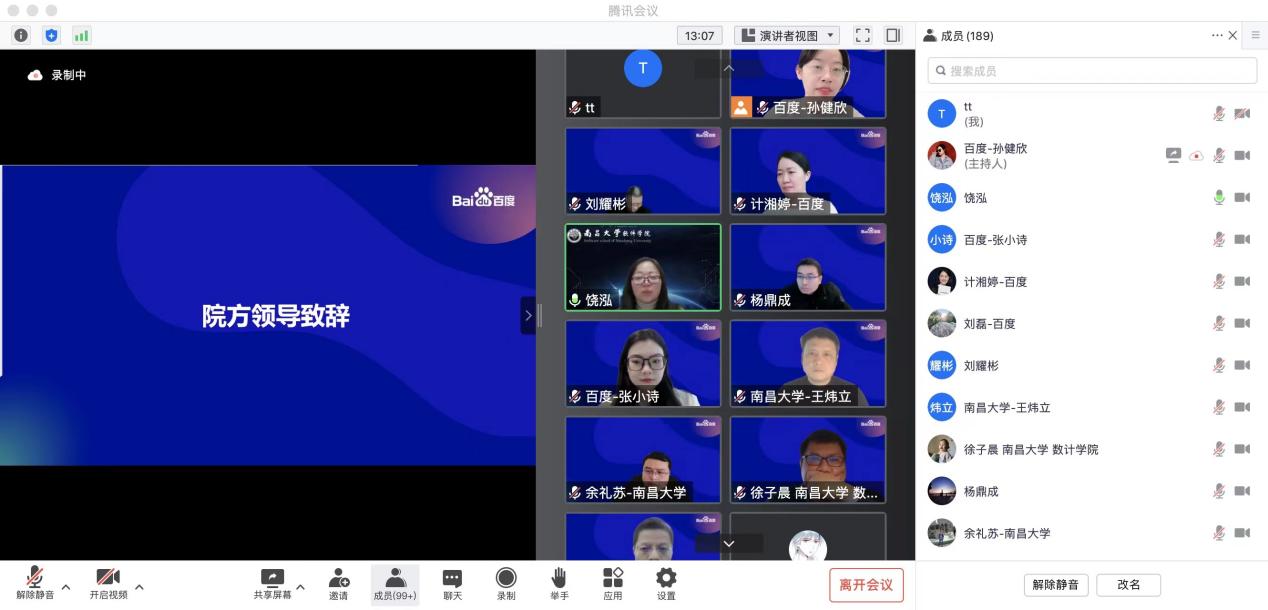Click the blue security shield icon
Screen dimensions: 1268x610
[x=51, y=36]
